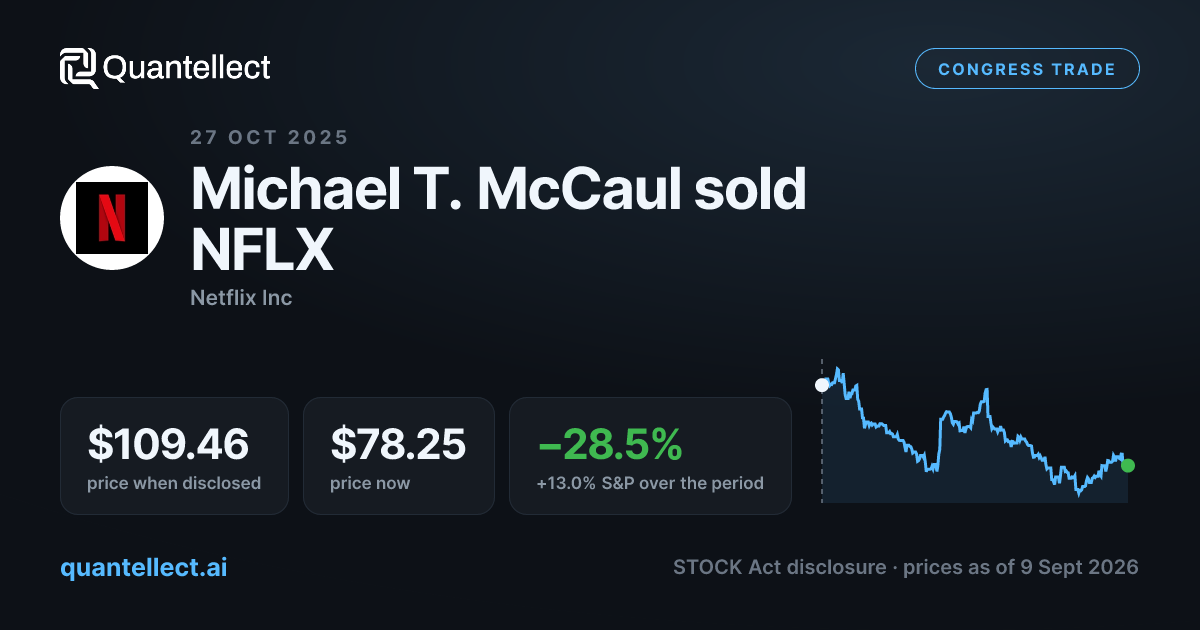Click the dashed vertical disclosure line on chart

pyautogui.click(x=822, y=430)
